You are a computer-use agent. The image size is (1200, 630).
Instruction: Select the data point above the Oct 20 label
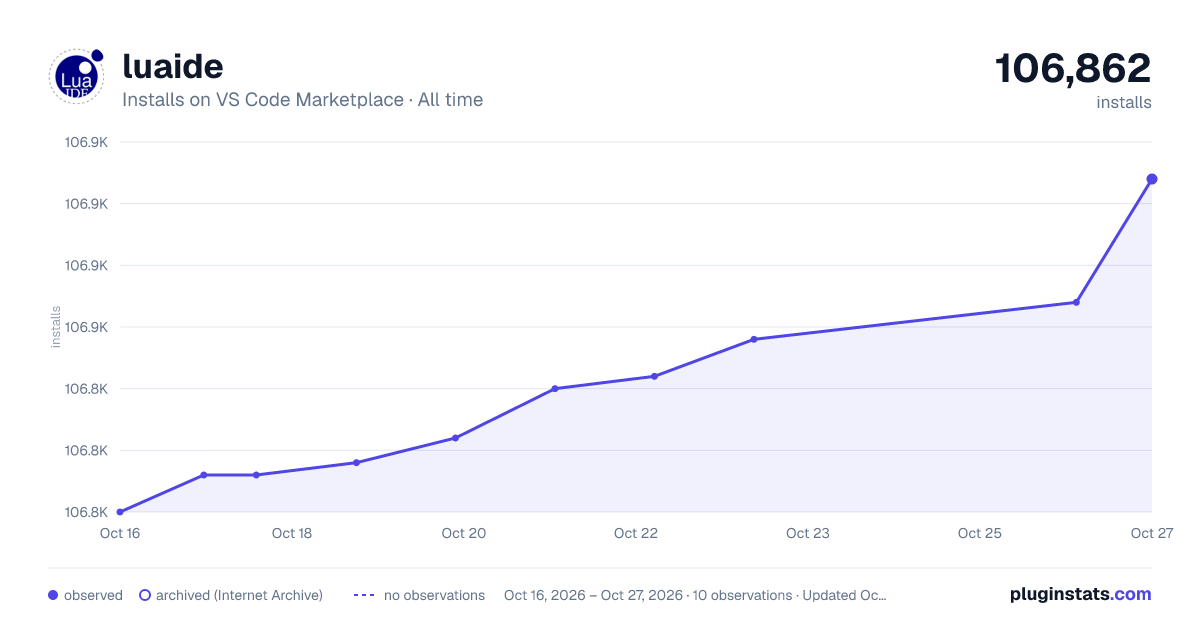(x=455, y=438)
